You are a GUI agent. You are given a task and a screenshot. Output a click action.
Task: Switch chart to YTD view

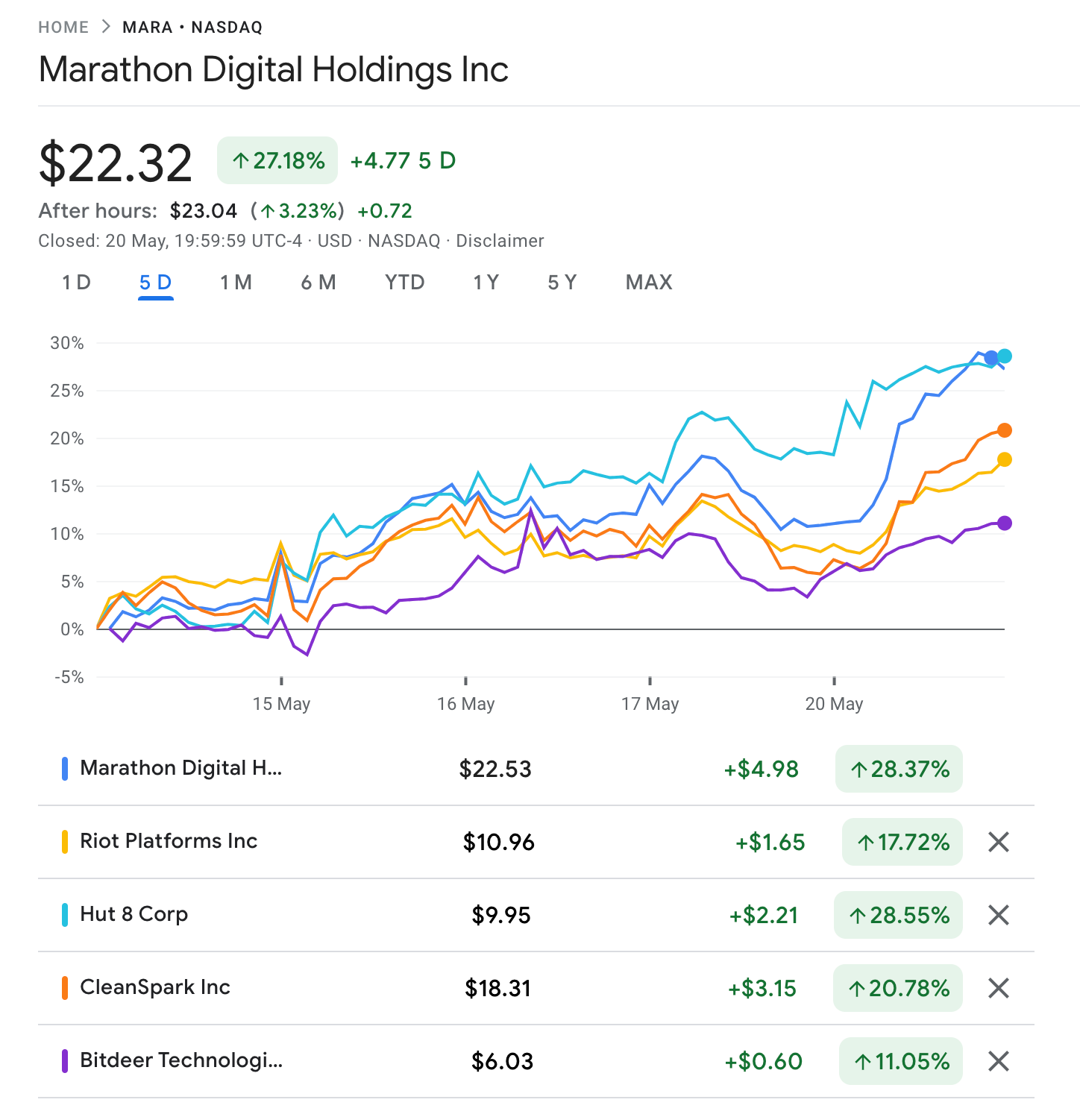[405, 283]
